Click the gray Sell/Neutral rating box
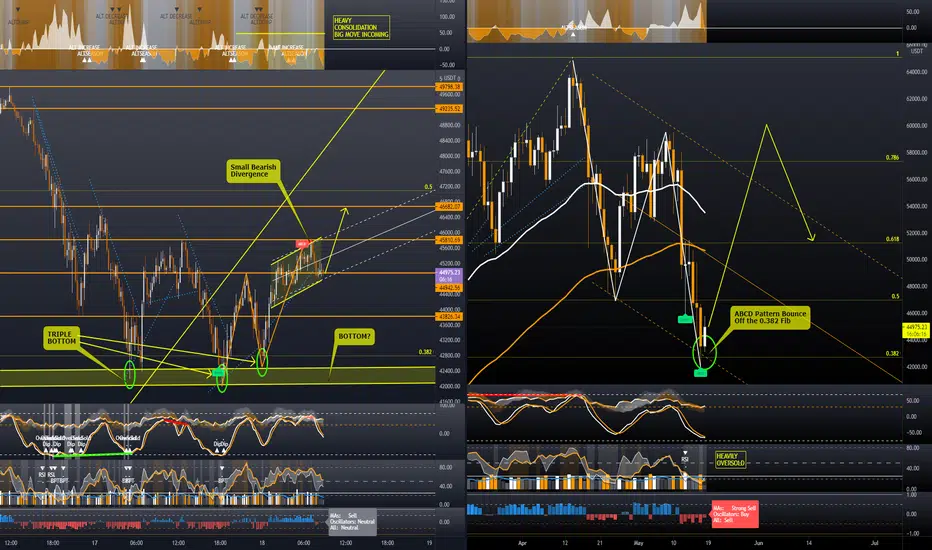 pos(352,522)
